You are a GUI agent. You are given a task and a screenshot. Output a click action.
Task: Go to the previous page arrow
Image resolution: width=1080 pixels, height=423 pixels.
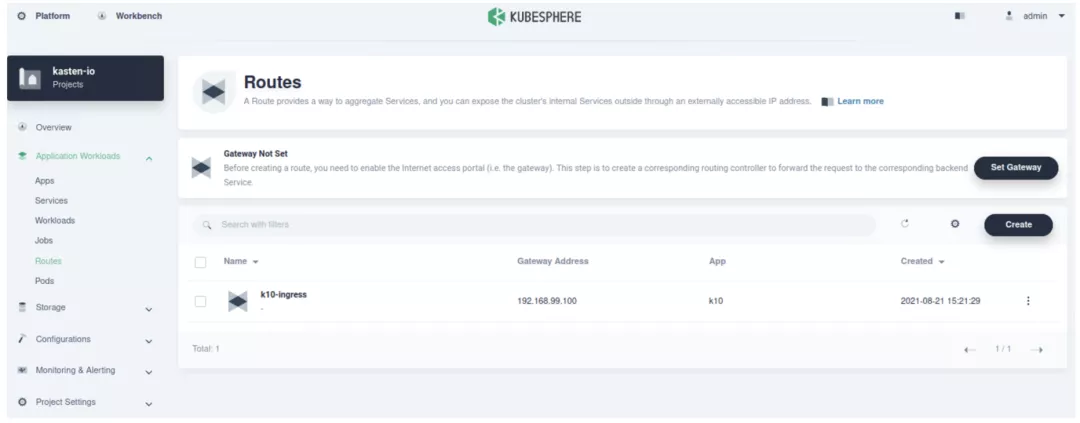pos(970,349)
